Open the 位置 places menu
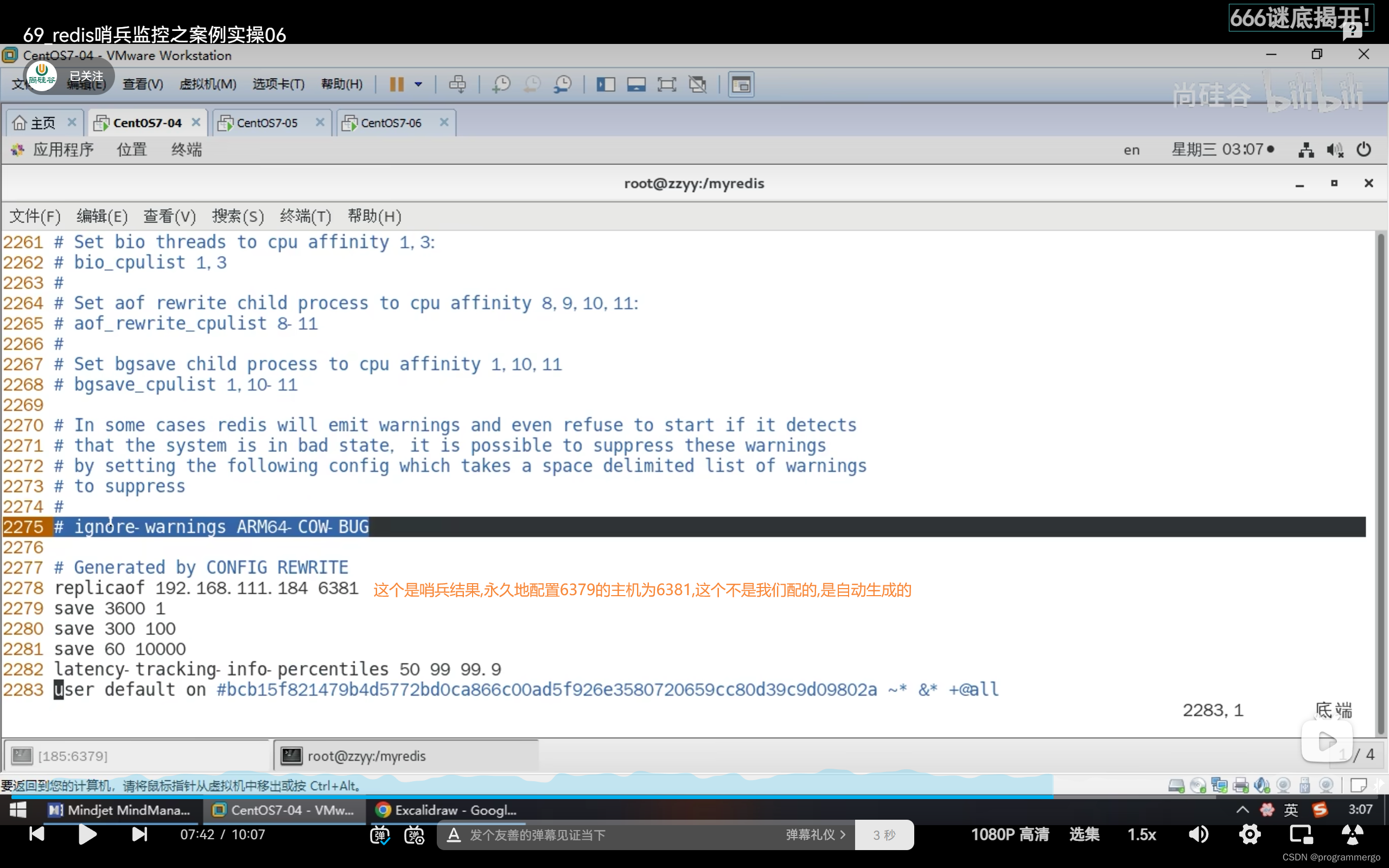The image size is (1389, 868). 132,150
